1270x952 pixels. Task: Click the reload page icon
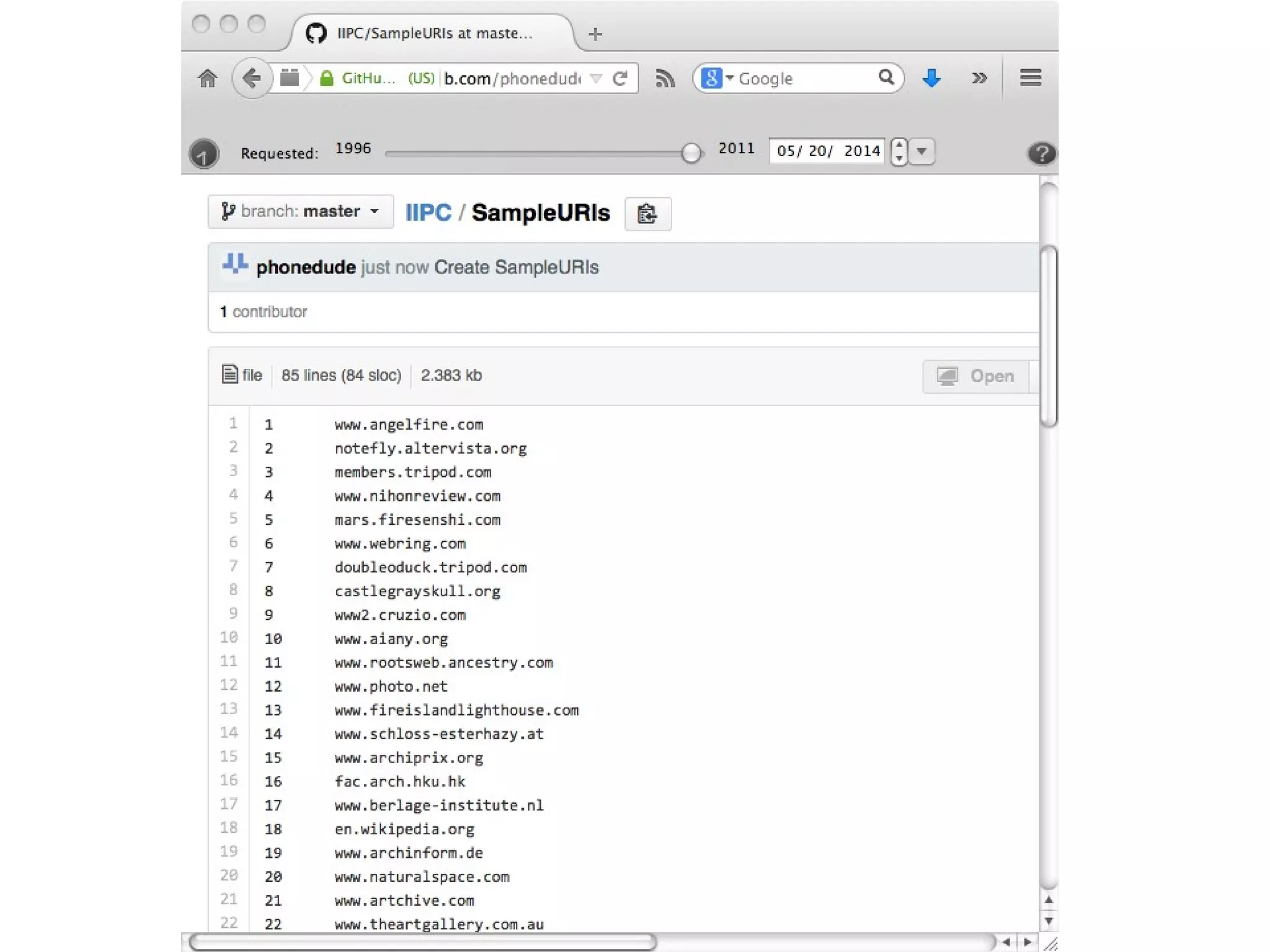(620, 79)
